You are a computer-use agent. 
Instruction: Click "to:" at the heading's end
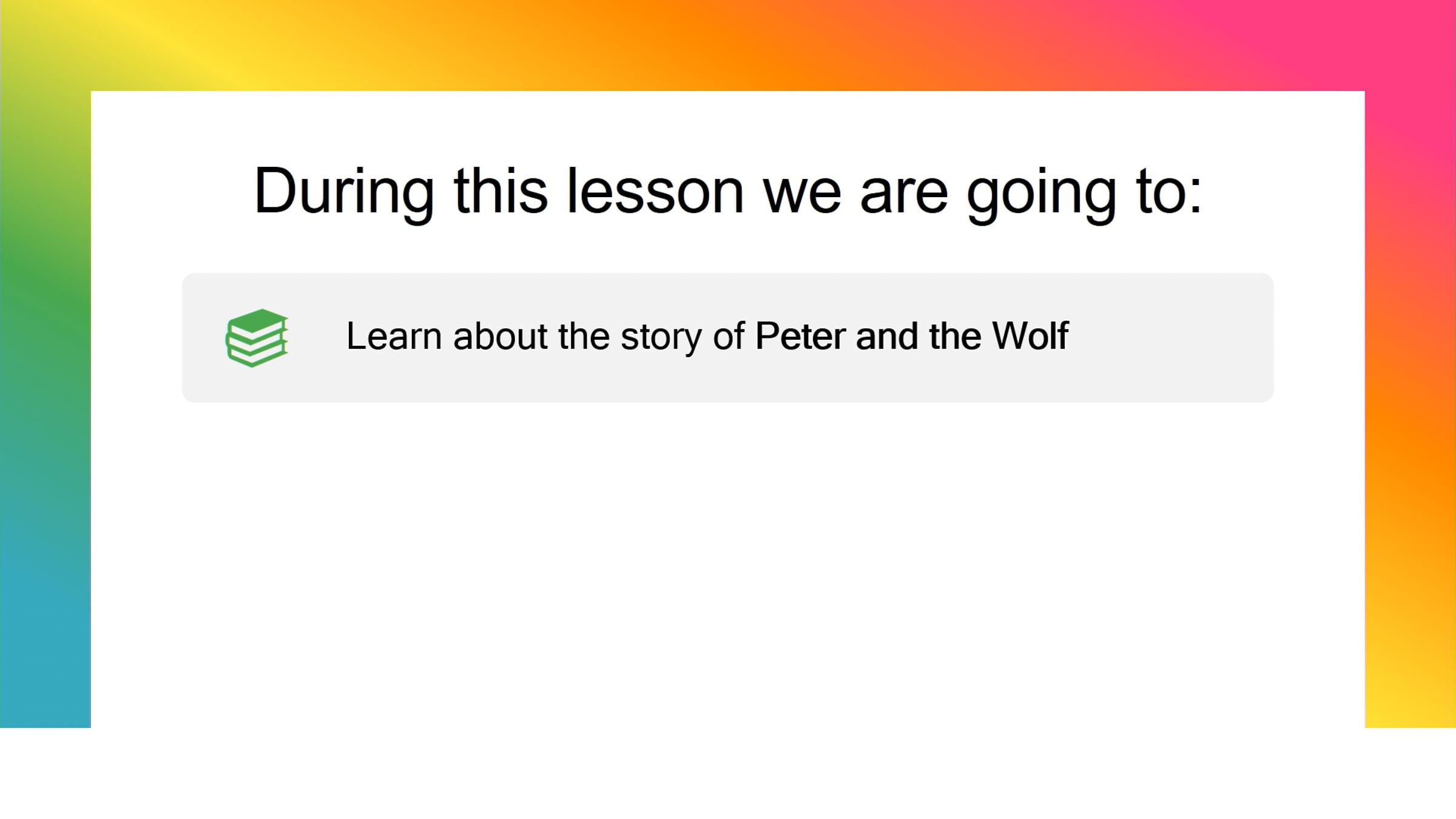[1169, 191]
